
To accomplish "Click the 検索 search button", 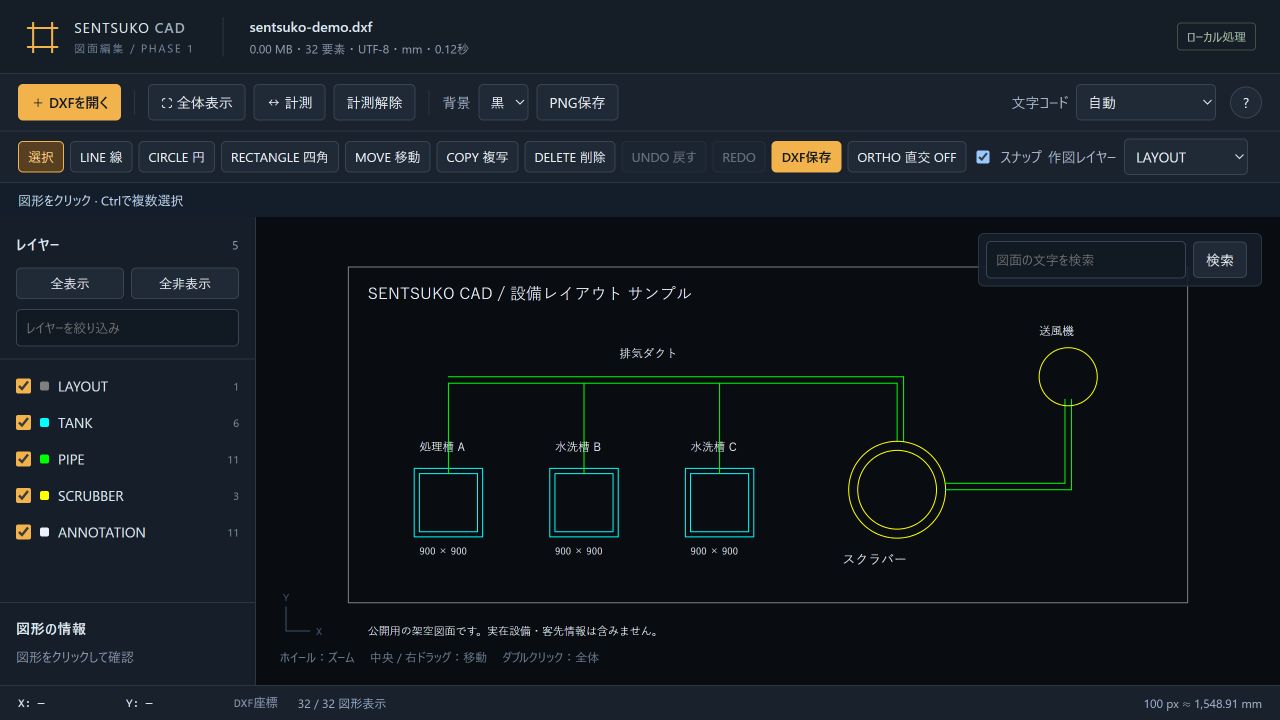I will click(x=1220, y=260).
